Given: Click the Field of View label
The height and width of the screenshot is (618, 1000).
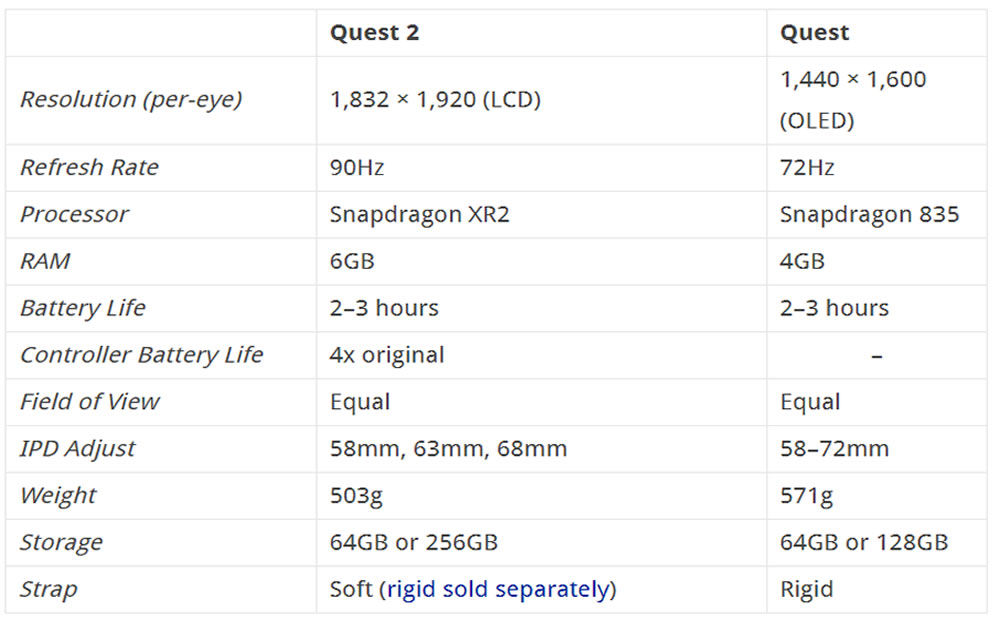Looking at the screenshot, I should click(89, 402).
